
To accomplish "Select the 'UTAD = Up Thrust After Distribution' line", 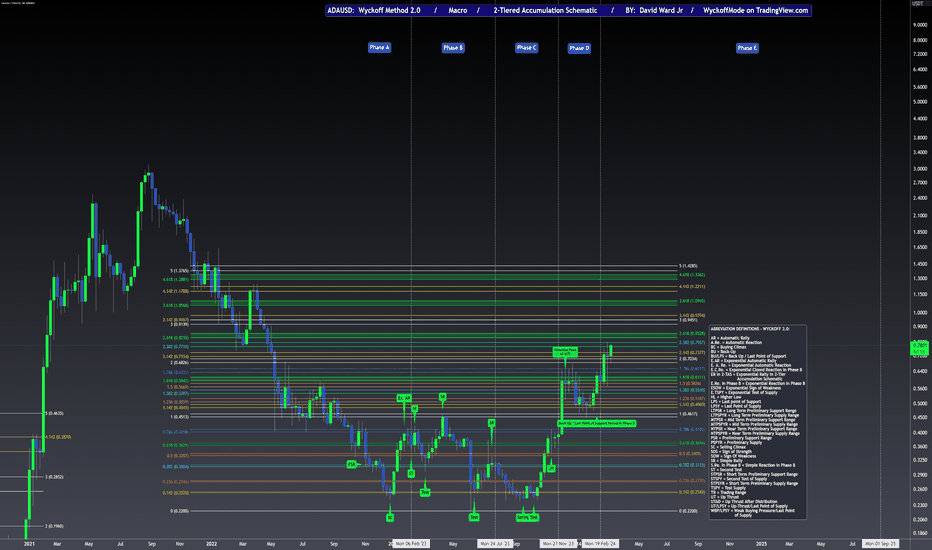I will [744, 502].
